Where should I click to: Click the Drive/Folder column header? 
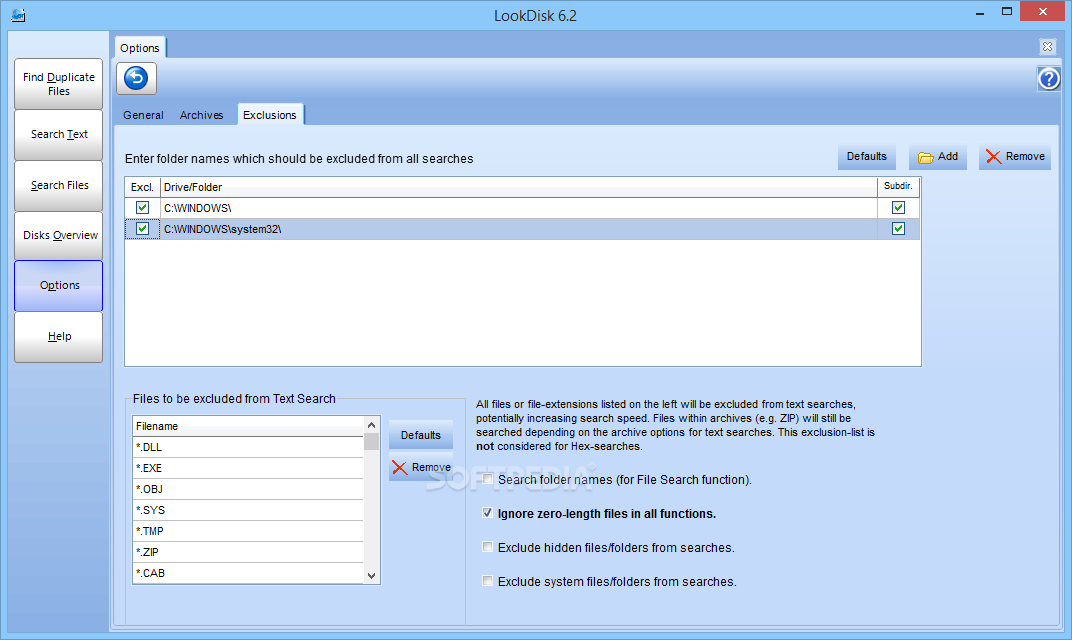click(519, 187)
